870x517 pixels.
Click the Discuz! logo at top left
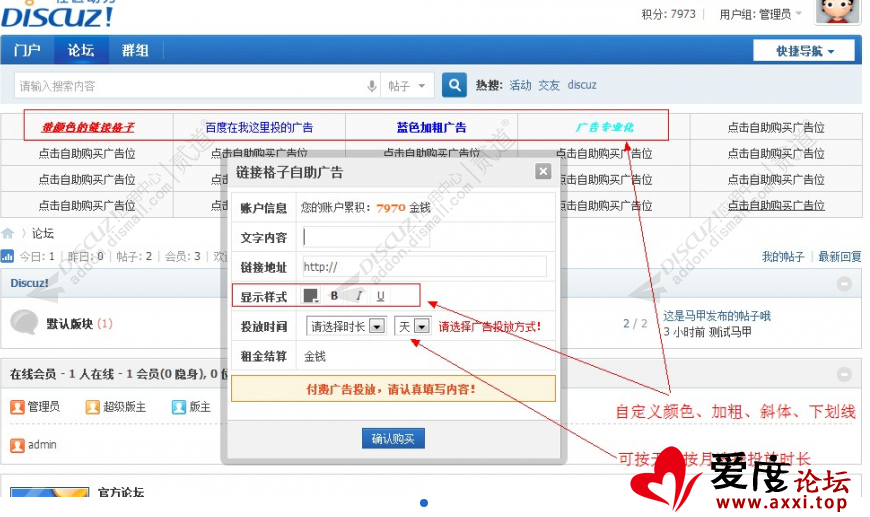(57, 16)
